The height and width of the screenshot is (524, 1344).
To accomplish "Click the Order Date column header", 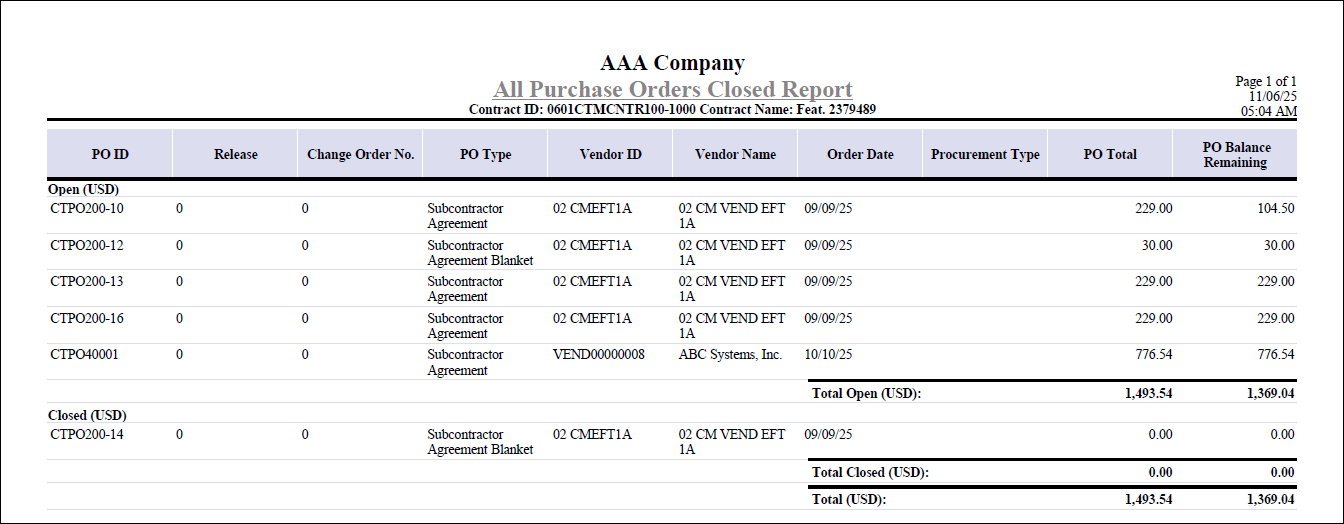I will [x=860, y=154].
